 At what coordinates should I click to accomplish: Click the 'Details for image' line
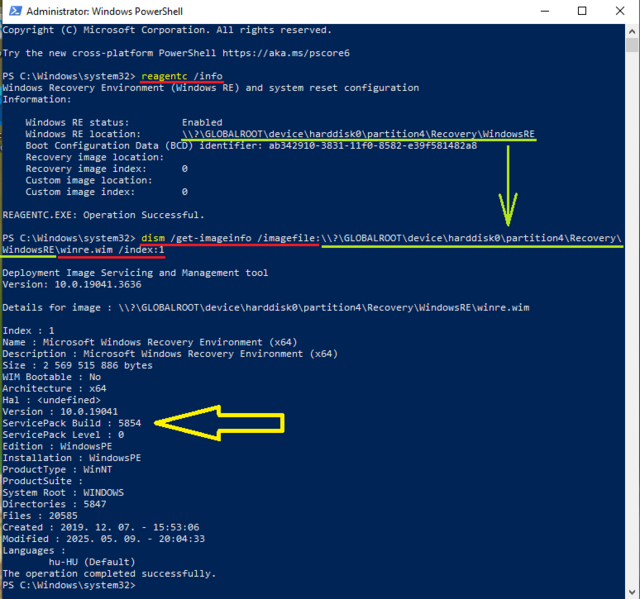pyautogui.click(x=266, y=307)
